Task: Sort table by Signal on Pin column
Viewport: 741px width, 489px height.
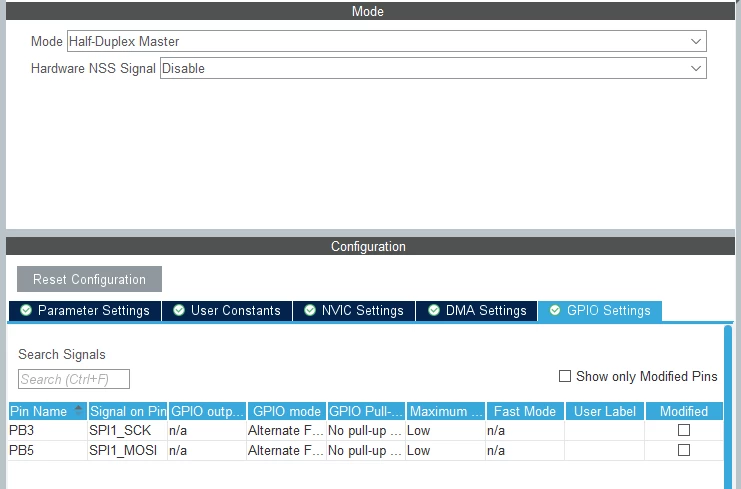Action: pos(128,411)
